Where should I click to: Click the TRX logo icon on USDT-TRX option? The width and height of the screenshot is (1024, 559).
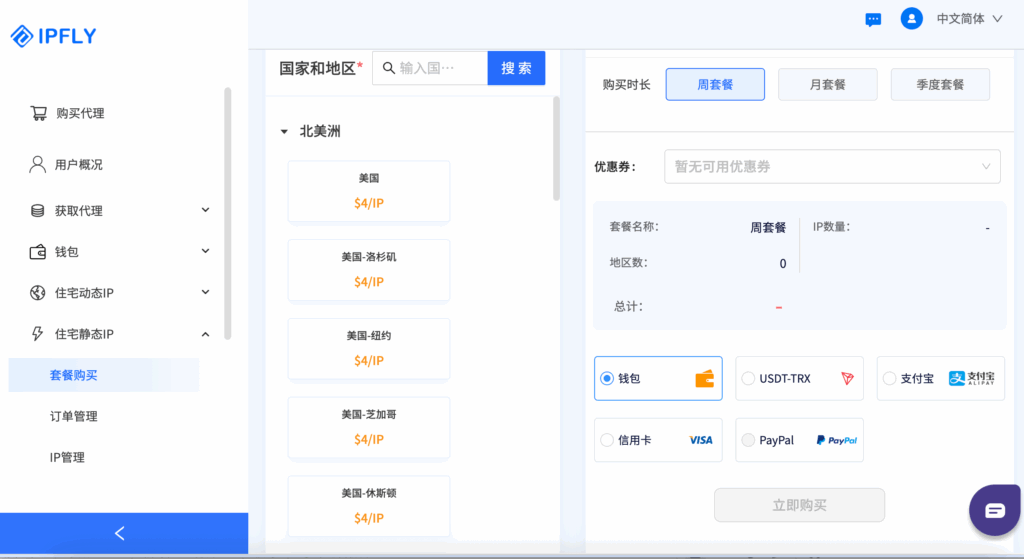click(847, 378)
